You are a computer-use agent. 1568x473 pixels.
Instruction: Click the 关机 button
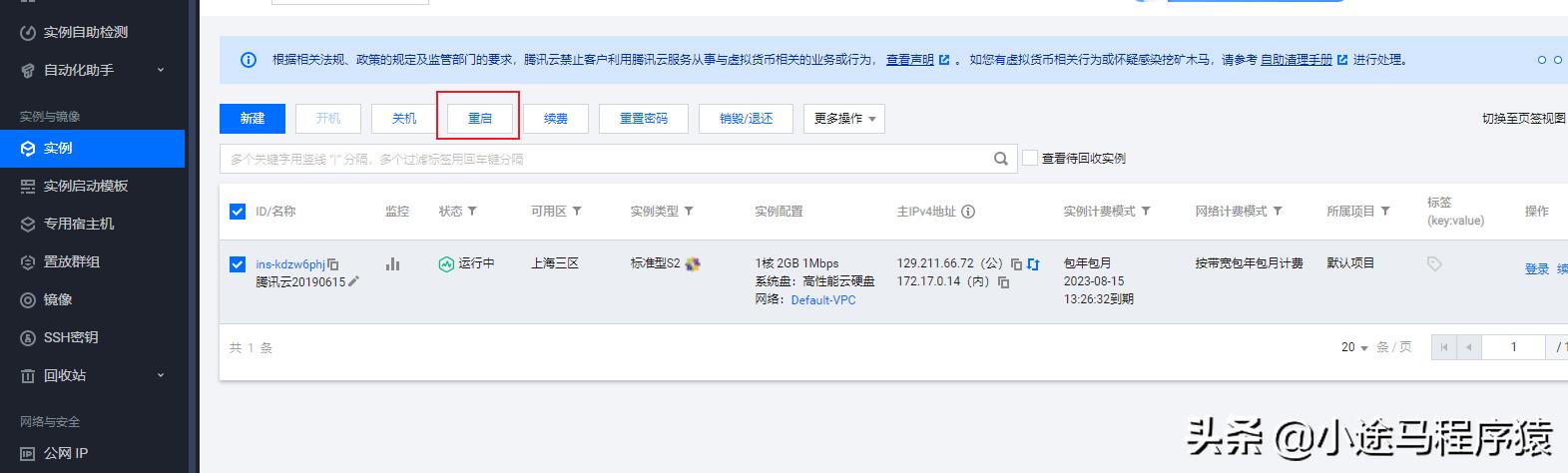[404, 119]
